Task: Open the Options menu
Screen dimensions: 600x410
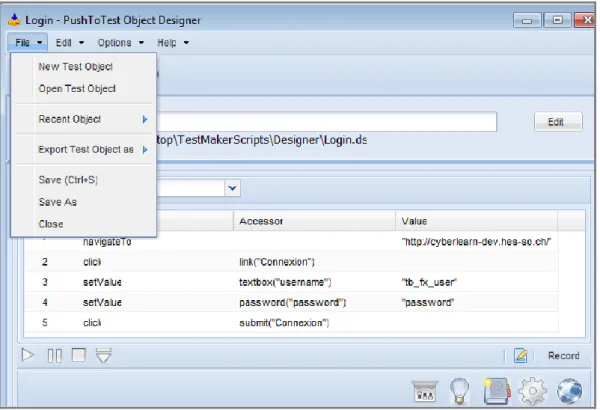Action: (x=120, y=42)
